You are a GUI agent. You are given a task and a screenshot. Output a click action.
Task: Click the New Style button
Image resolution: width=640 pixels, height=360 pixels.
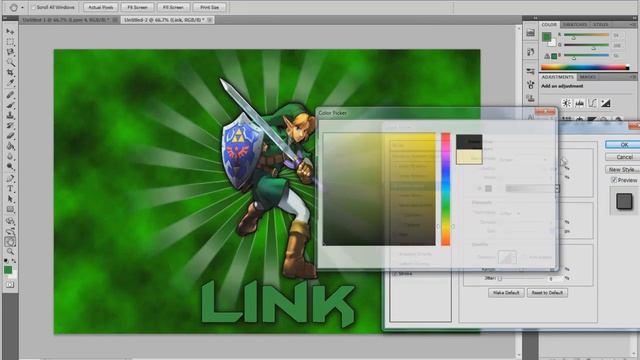pyautogui.click(x=623, y=169)
